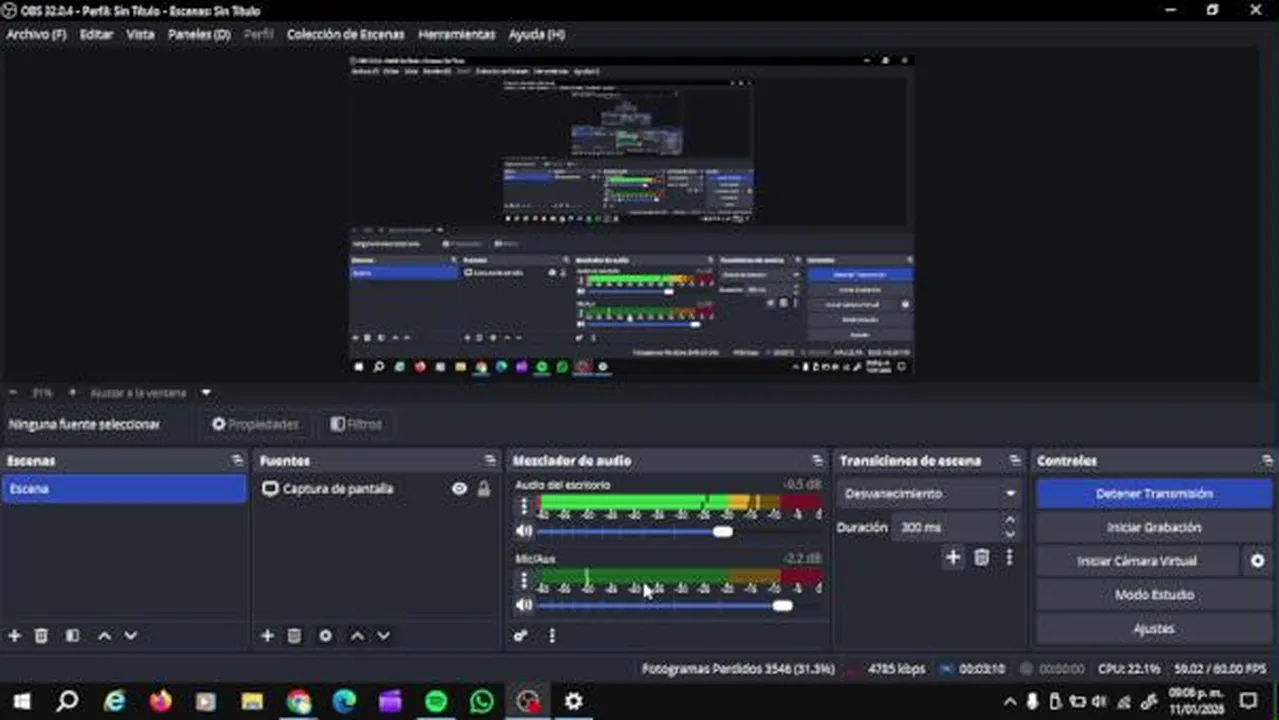Mute Mic/Aux speaker icon
The height and width of the screenshot is (720, 1279).
point(524,605)
